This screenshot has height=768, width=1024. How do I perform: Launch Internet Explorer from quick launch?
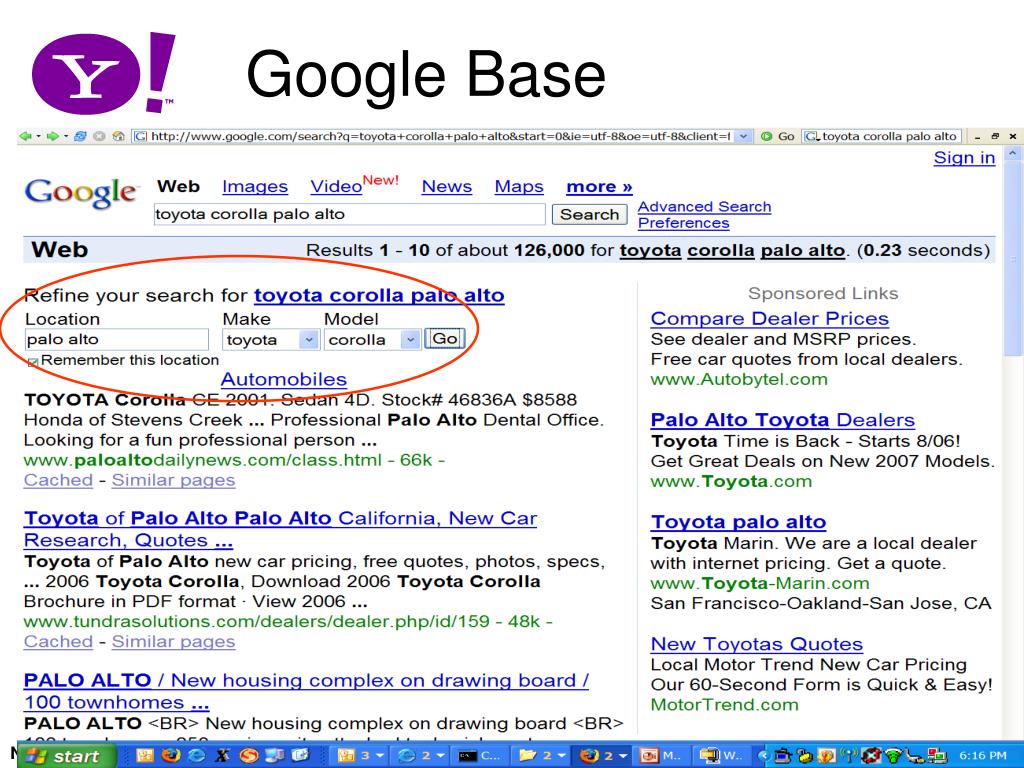[x=196, y=756]
